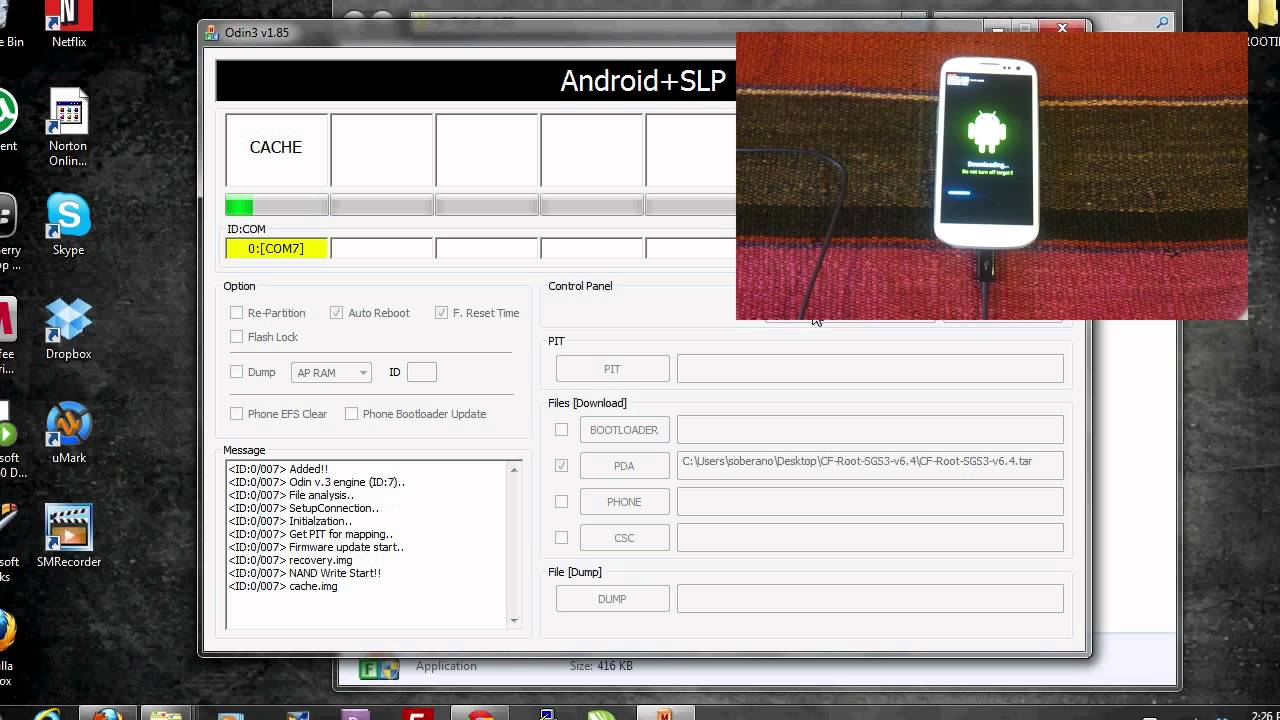Open the AP RAM dropdown
This screenshot has width=1280, height=720.
[x=331, y=372]
